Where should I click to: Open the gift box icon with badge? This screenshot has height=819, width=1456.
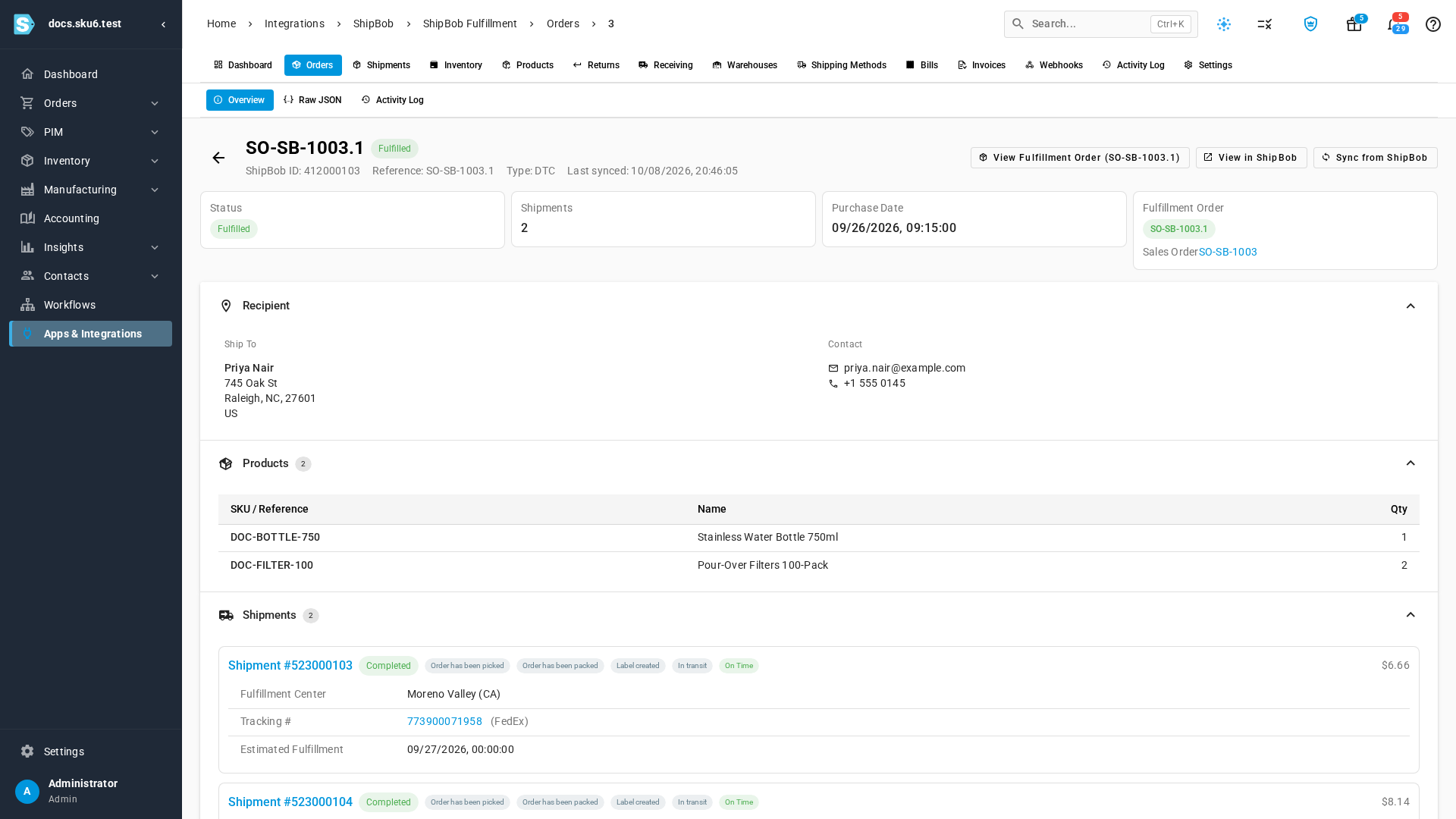tap(1354, 24)
